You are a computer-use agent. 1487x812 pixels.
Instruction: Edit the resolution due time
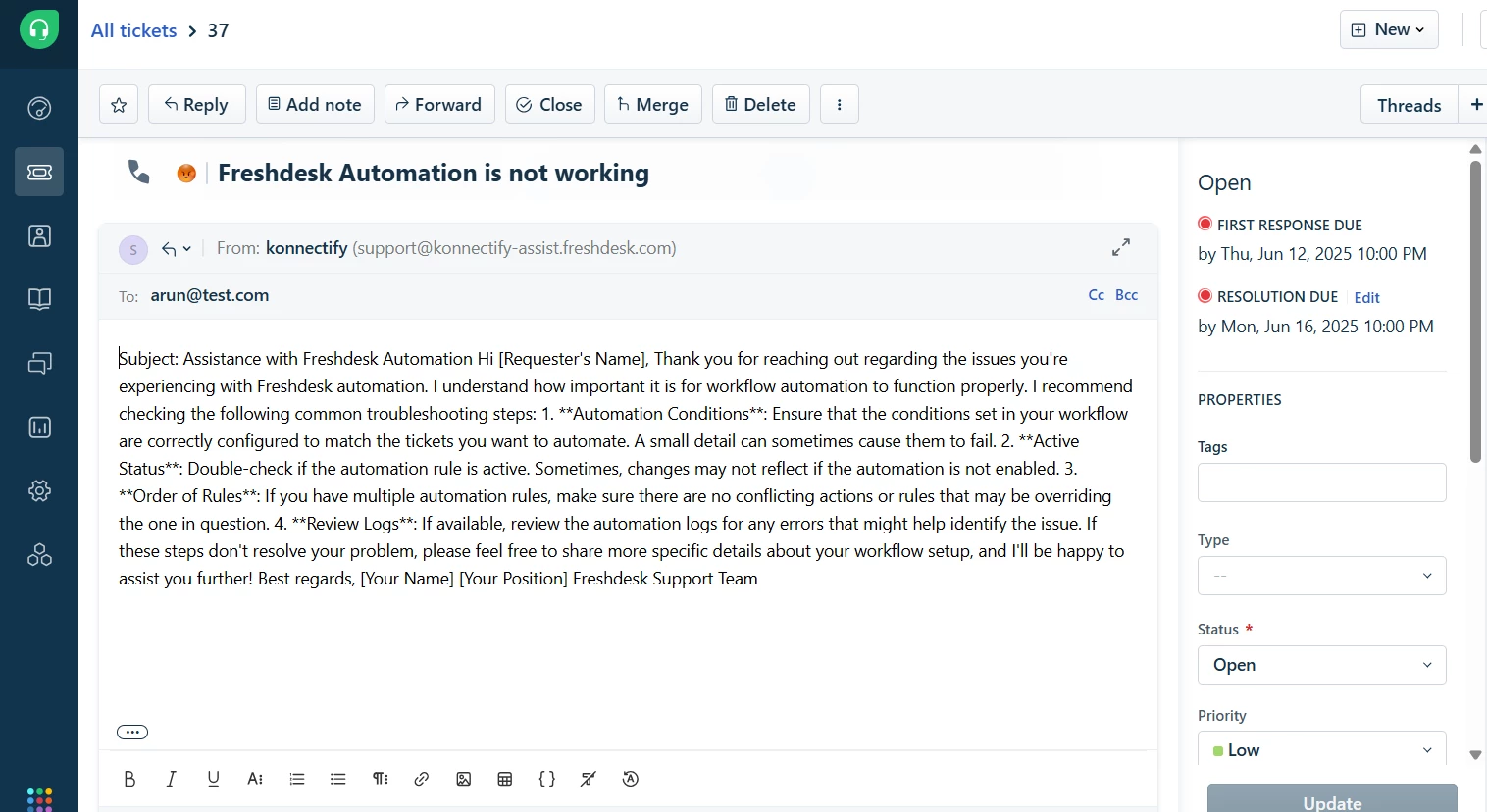(1366, 298)
